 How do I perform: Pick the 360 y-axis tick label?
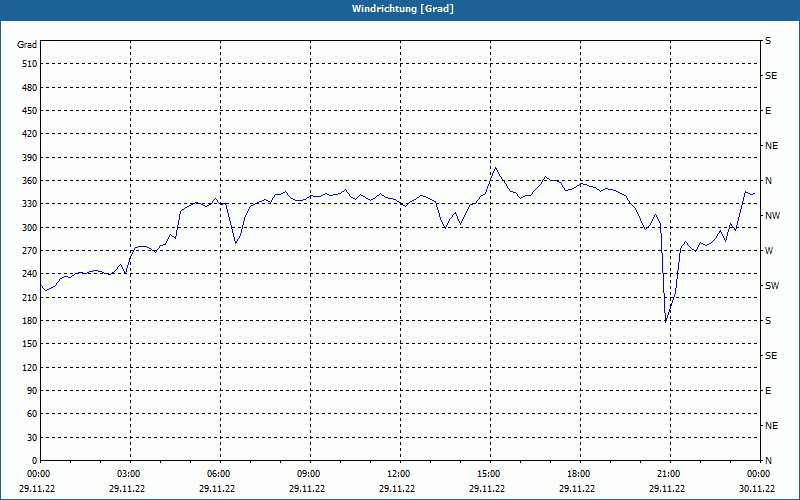coord(30,181)
